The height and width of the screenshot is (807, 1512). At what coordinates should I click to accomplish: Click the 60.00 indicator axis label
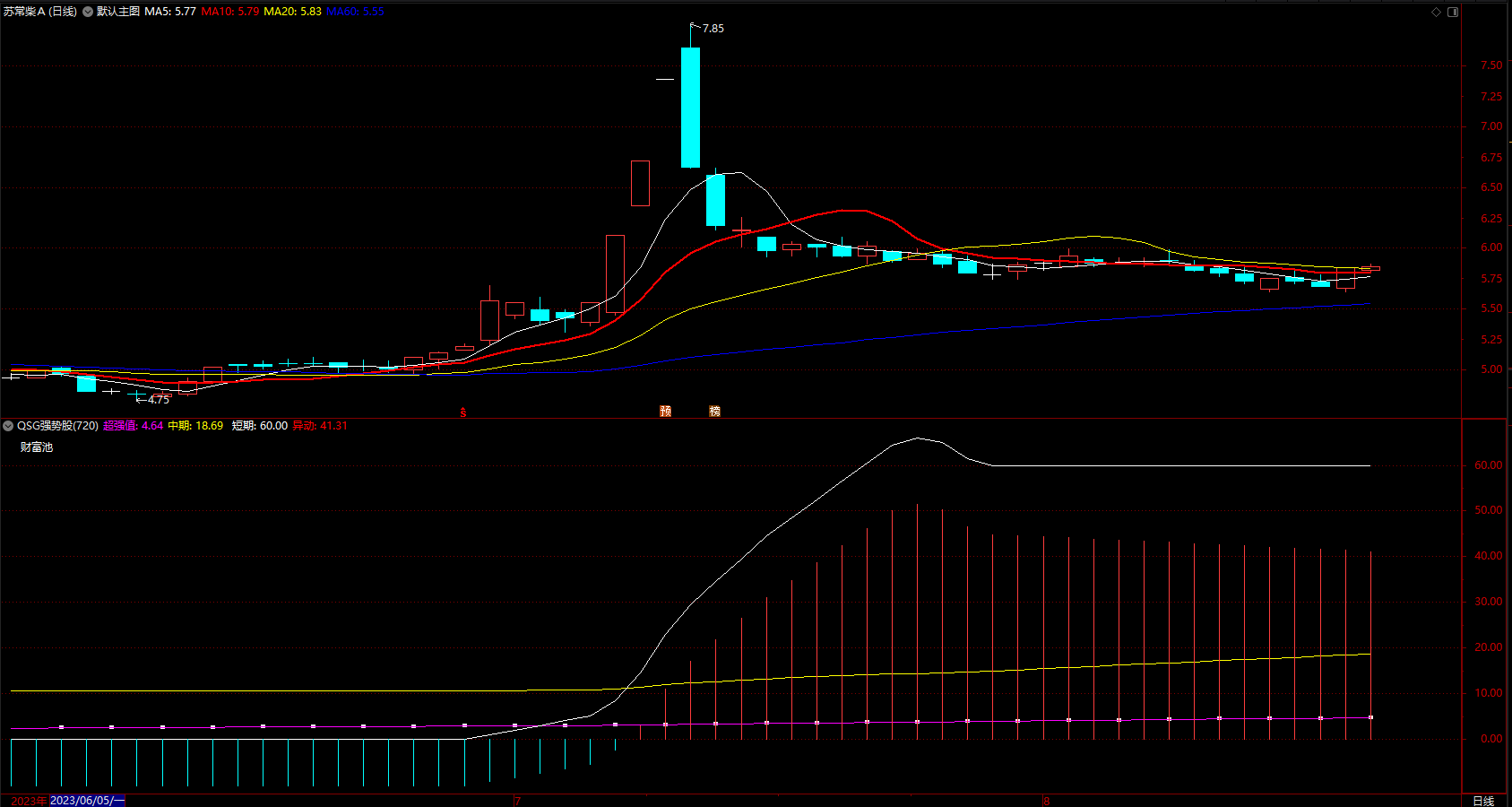point(1489,465)
